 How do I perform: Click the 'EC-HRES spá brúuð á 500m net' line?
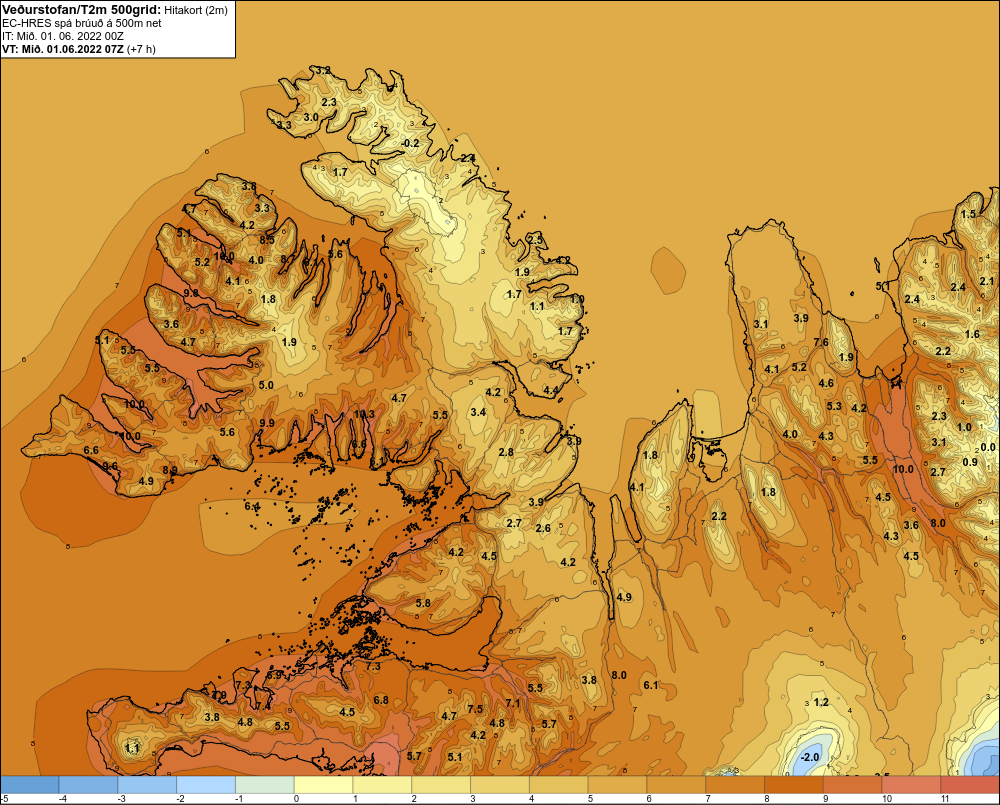82,23
